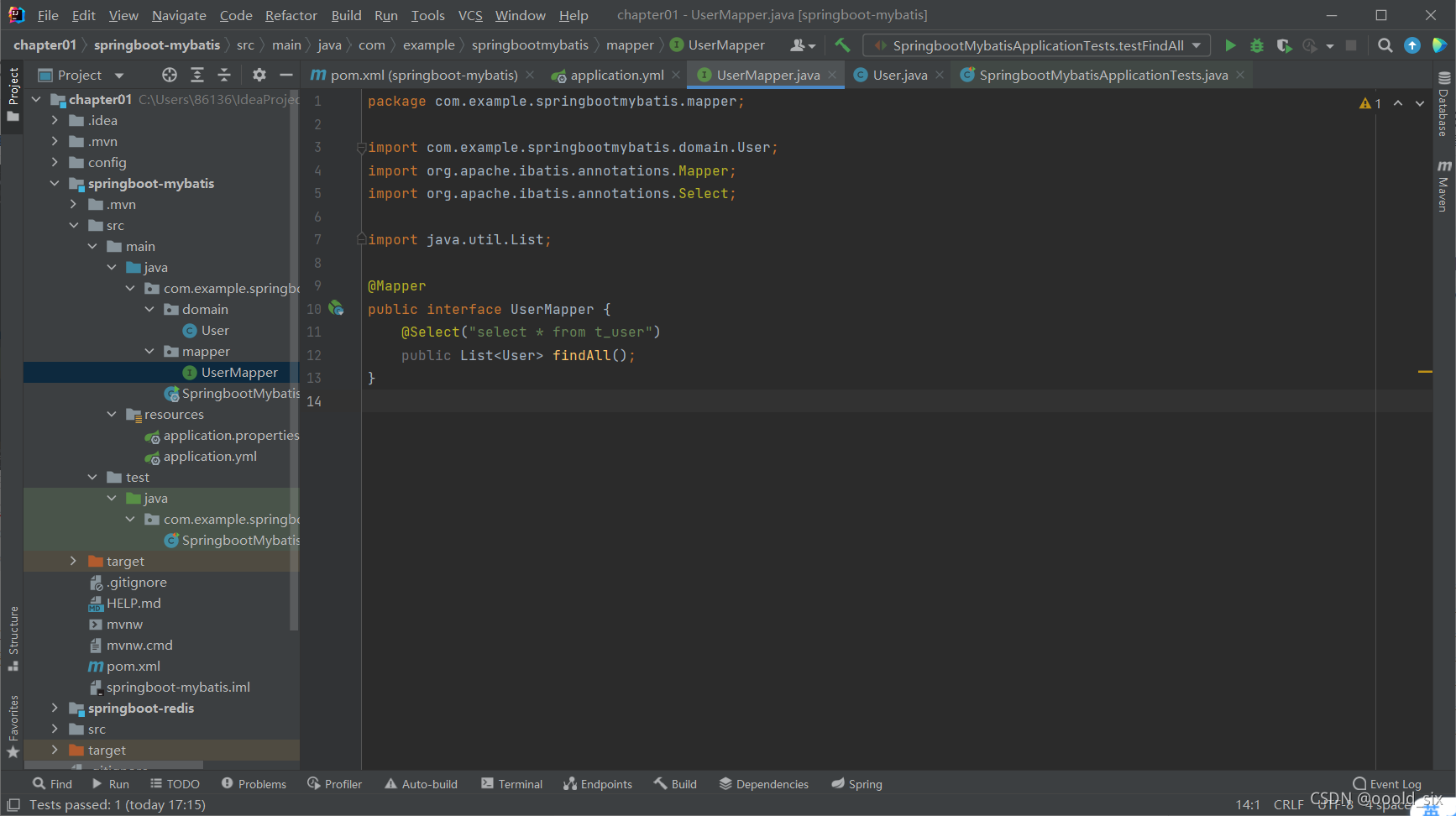
Task: Open Project panel settings gear
Action: click(x=259, y=75)
